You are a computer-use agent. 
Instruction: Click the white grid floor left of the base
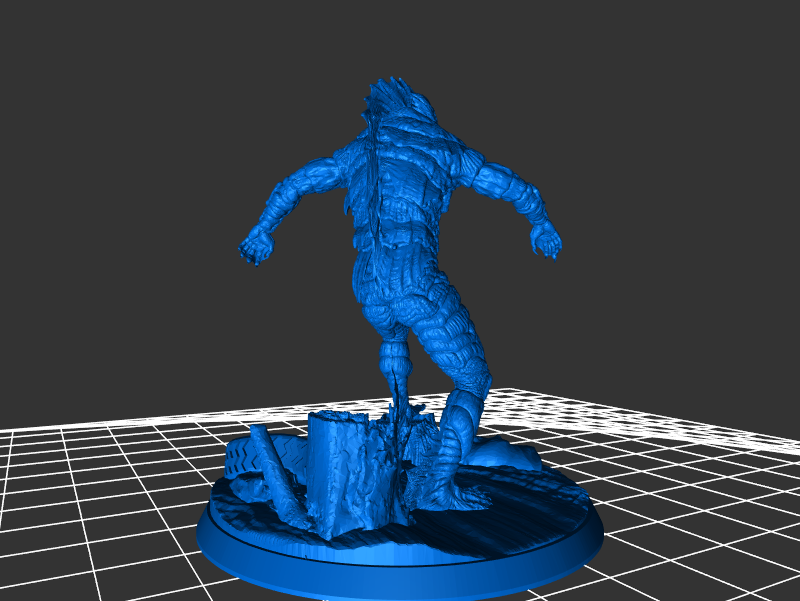(100, 500)
